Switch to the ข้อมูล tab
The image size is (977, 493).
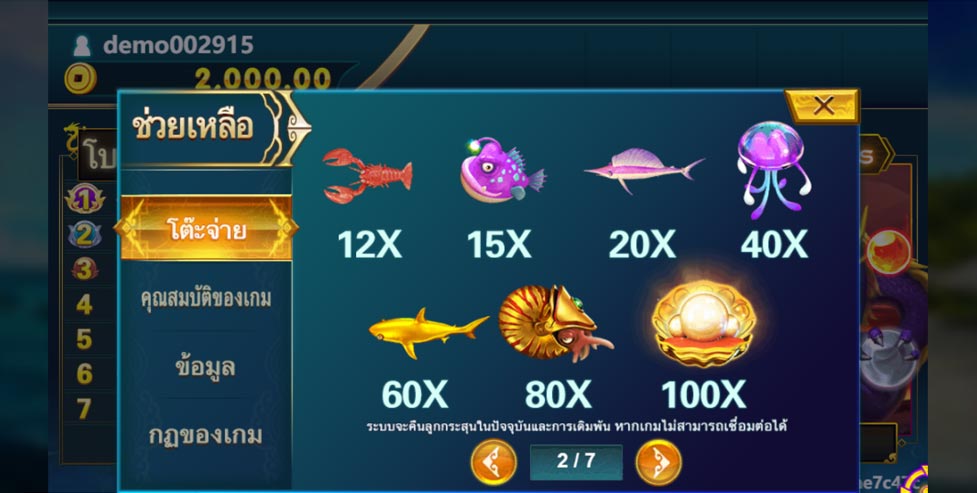[x=206, y=366]
